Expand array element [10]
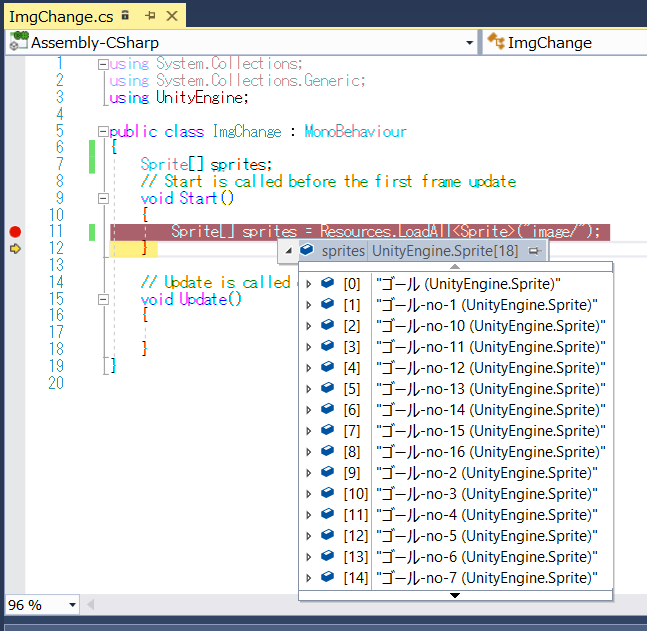This screenshot has height=631, width=647. point(308,494)
